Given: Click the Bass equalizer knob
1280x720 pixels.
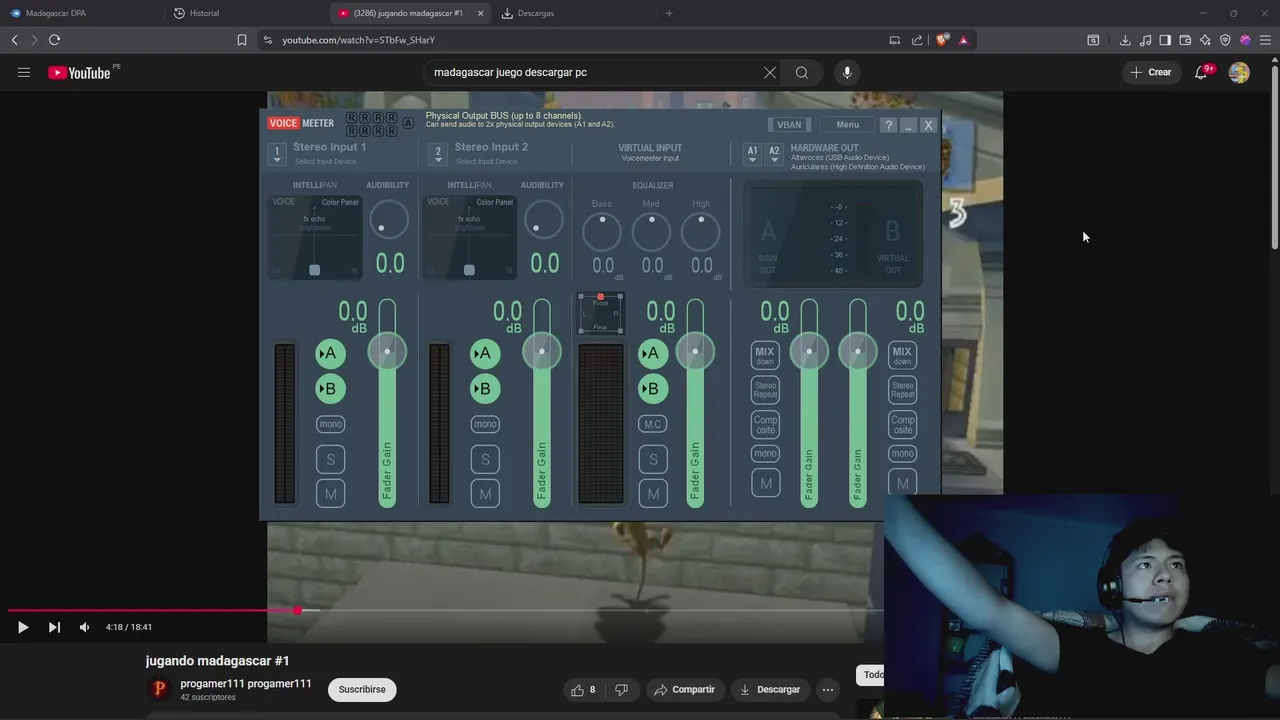Looking at the screenshot, I should tap(602, 232).
